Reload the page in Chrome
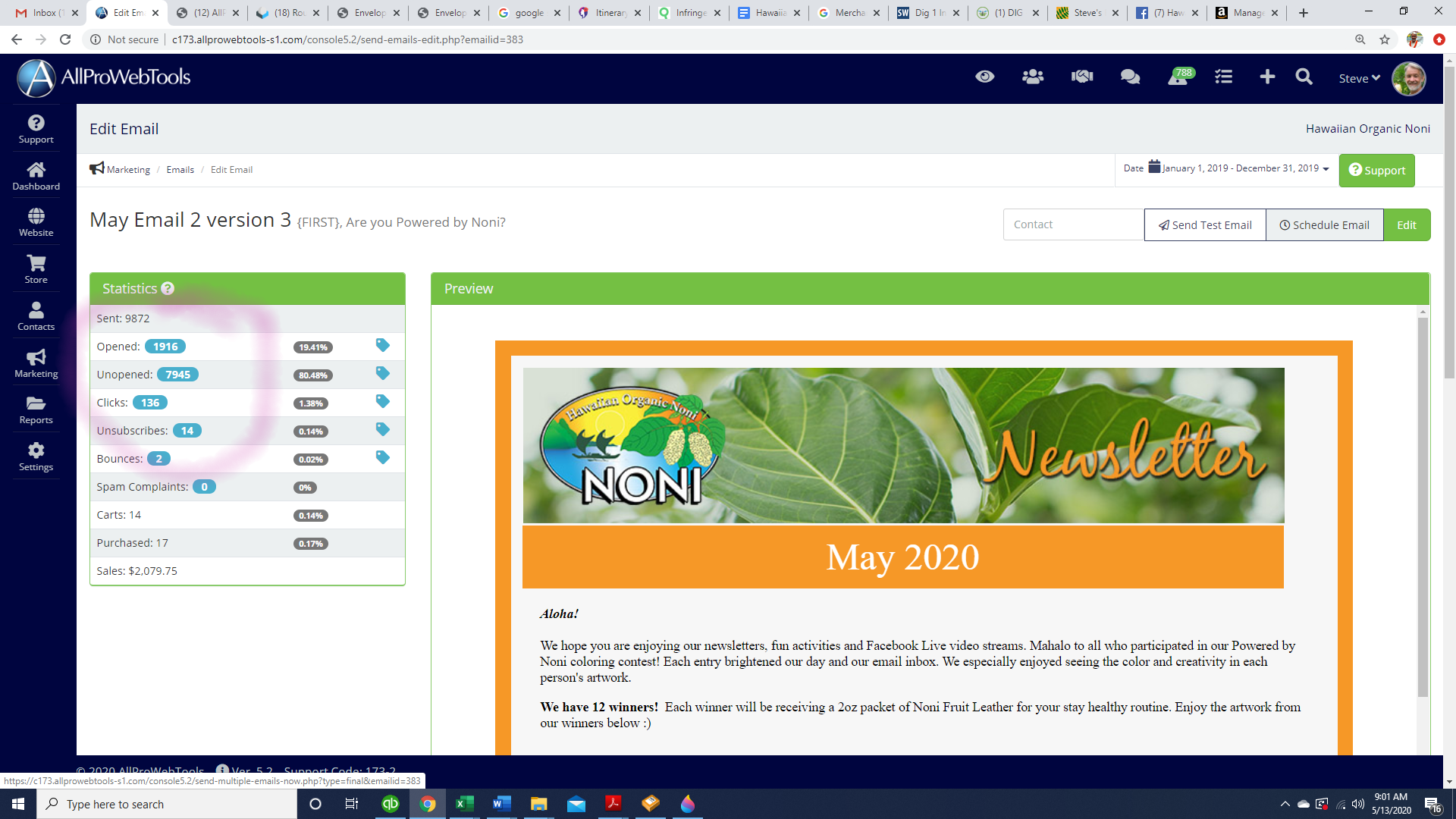The width and height of the screenshot is (1456, 819). point(65,39)
